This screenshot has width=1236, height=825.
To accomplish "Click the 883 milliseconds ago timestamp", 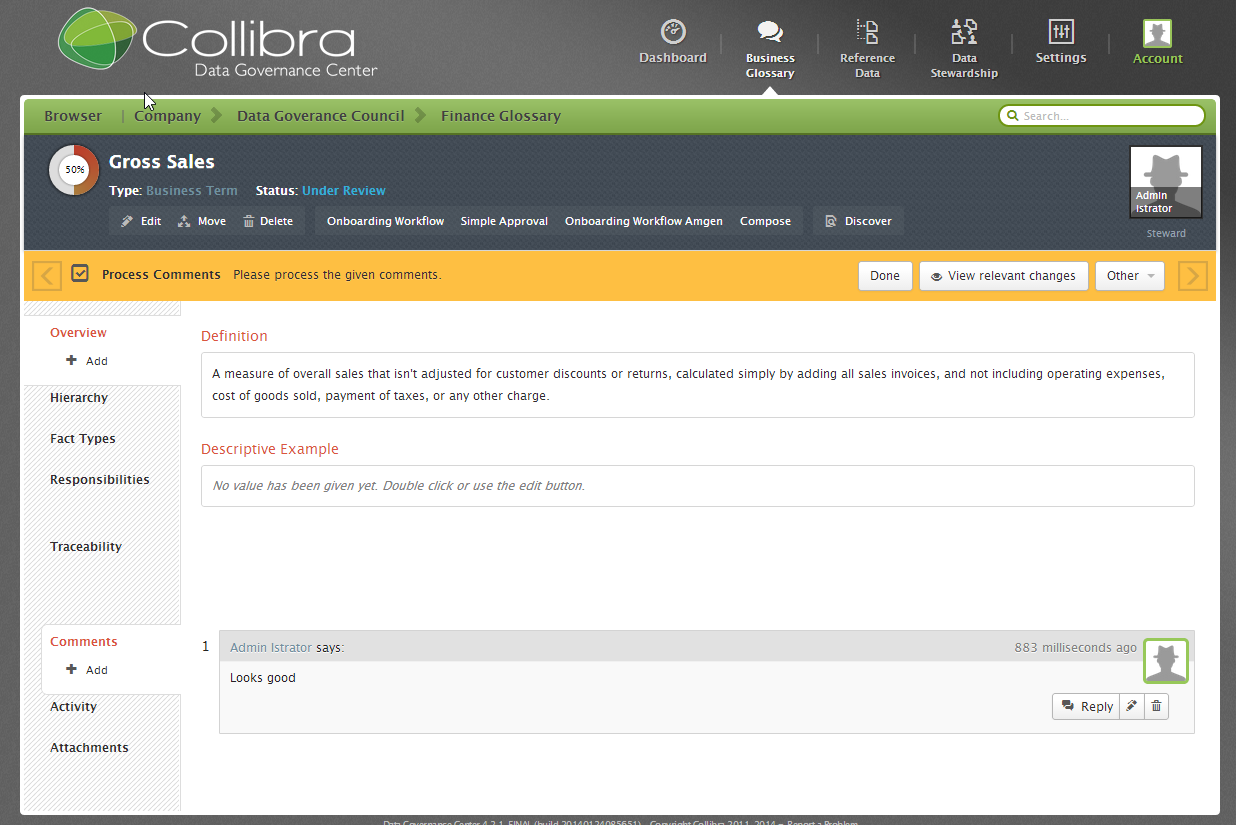I will (x=1075, y=648).
